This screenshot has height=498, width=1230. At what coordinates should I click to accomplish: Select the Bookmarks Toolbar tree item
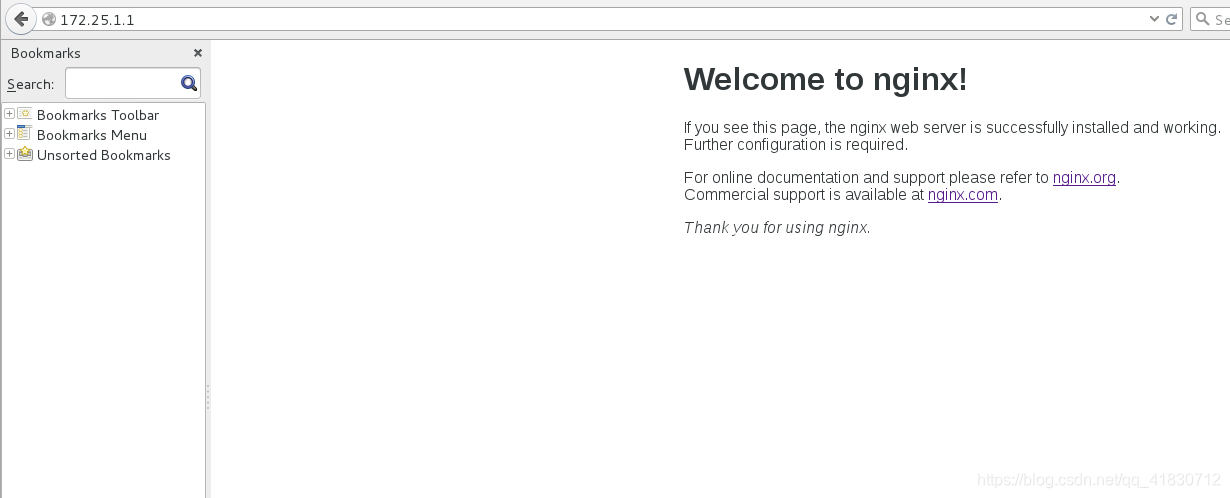point(98,115)
